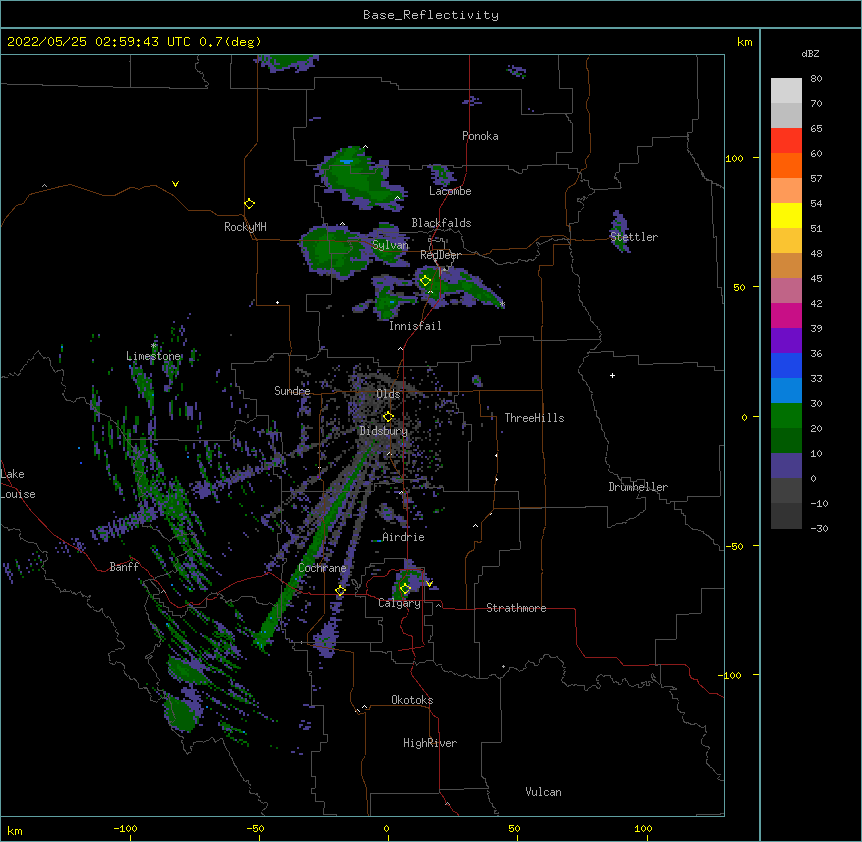The width and height of the screenshot is (862, 842).
Task: Select the orange 57–60 dBZ legend swatch
Action: (786, 165)
